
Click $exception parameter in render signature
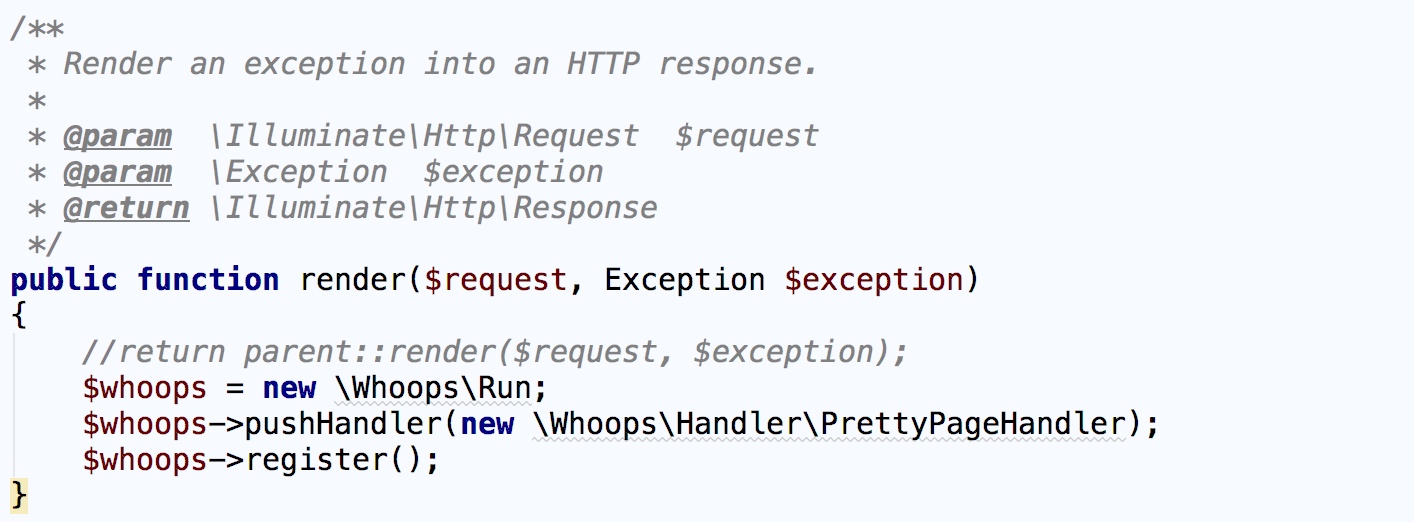point(874,280)
